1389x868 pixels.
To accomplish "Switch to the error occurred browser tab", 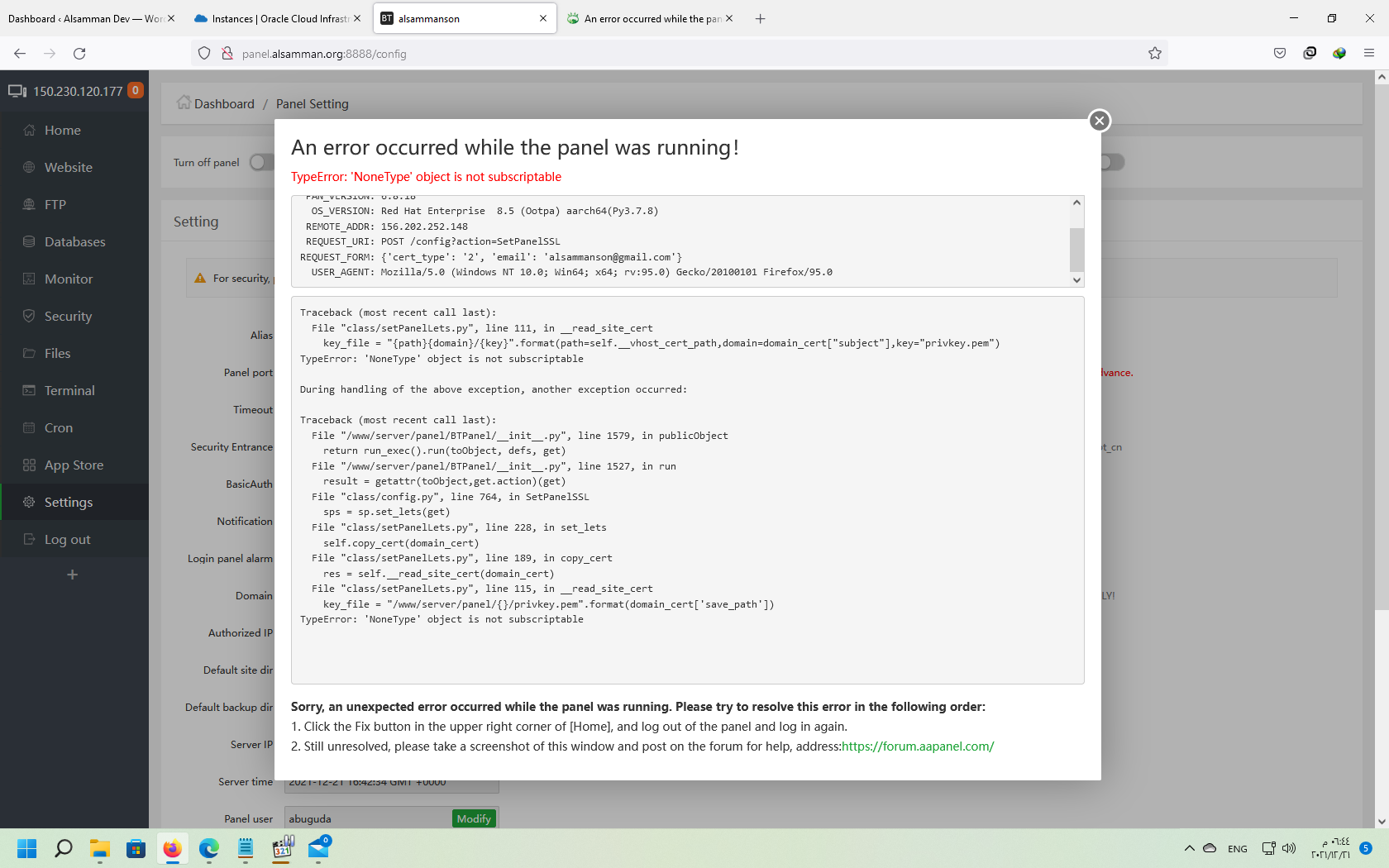I will [652, 18].
